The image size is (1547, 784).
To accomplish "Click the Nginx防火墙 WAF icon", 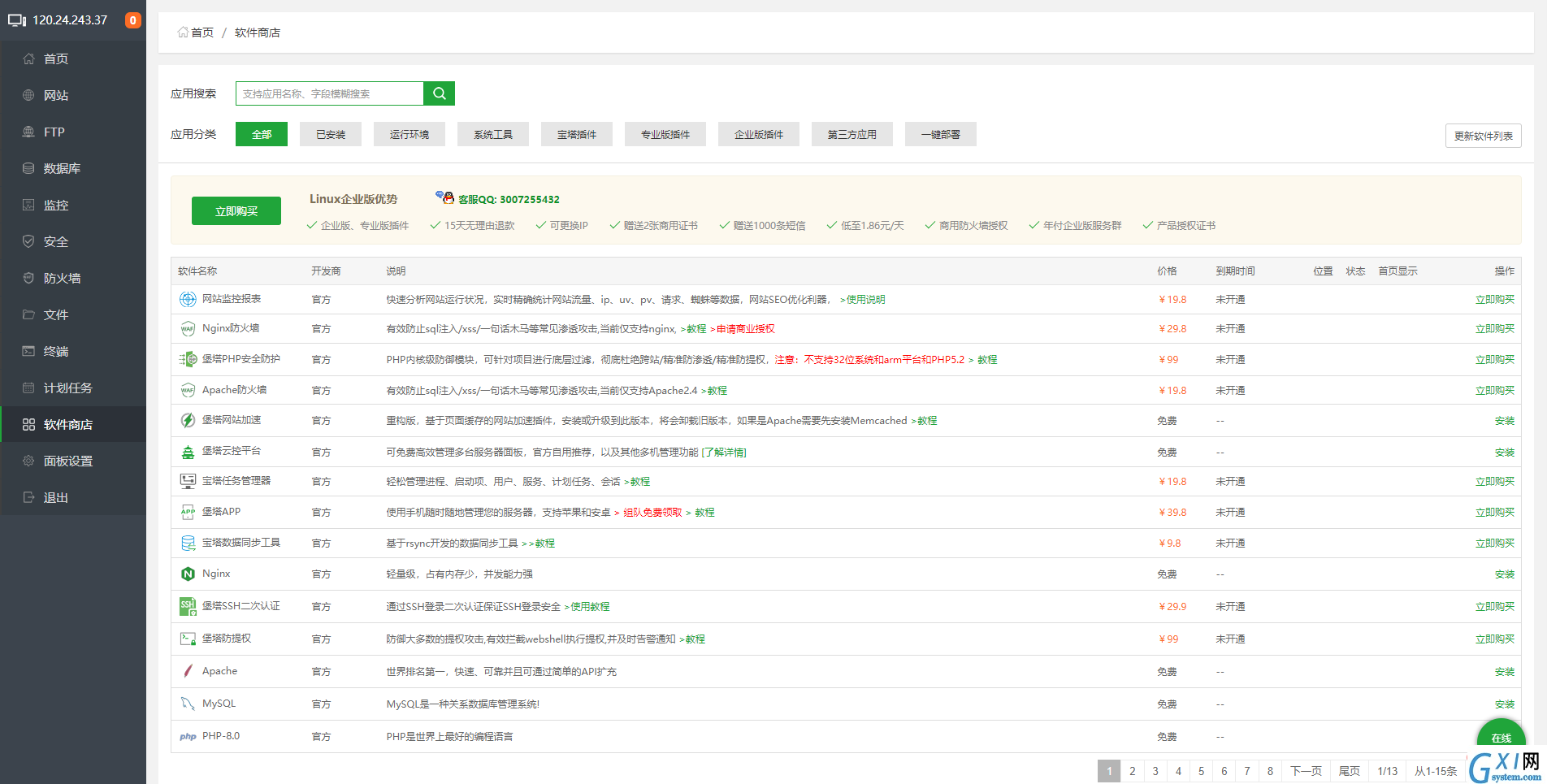I will tap(188, 328).
